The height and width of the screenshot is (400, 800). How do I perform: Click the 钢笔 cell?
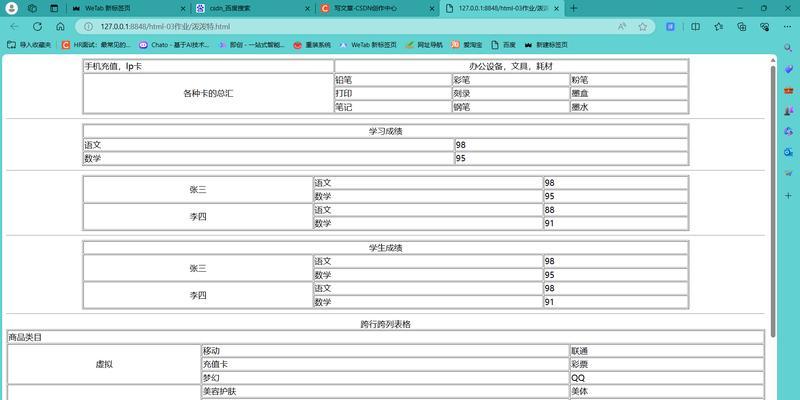510,107
